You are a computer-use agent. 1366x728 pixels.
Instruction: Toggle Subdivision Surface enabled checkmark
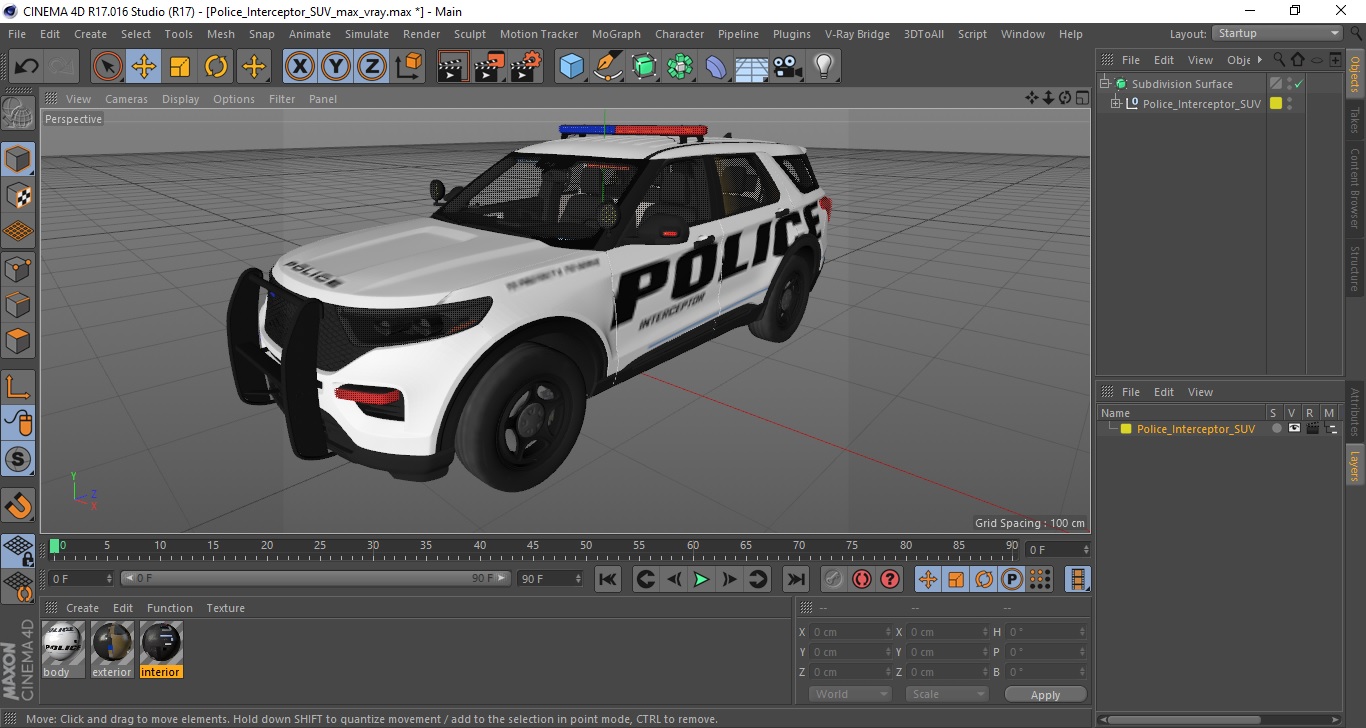tap(1299, 84)
